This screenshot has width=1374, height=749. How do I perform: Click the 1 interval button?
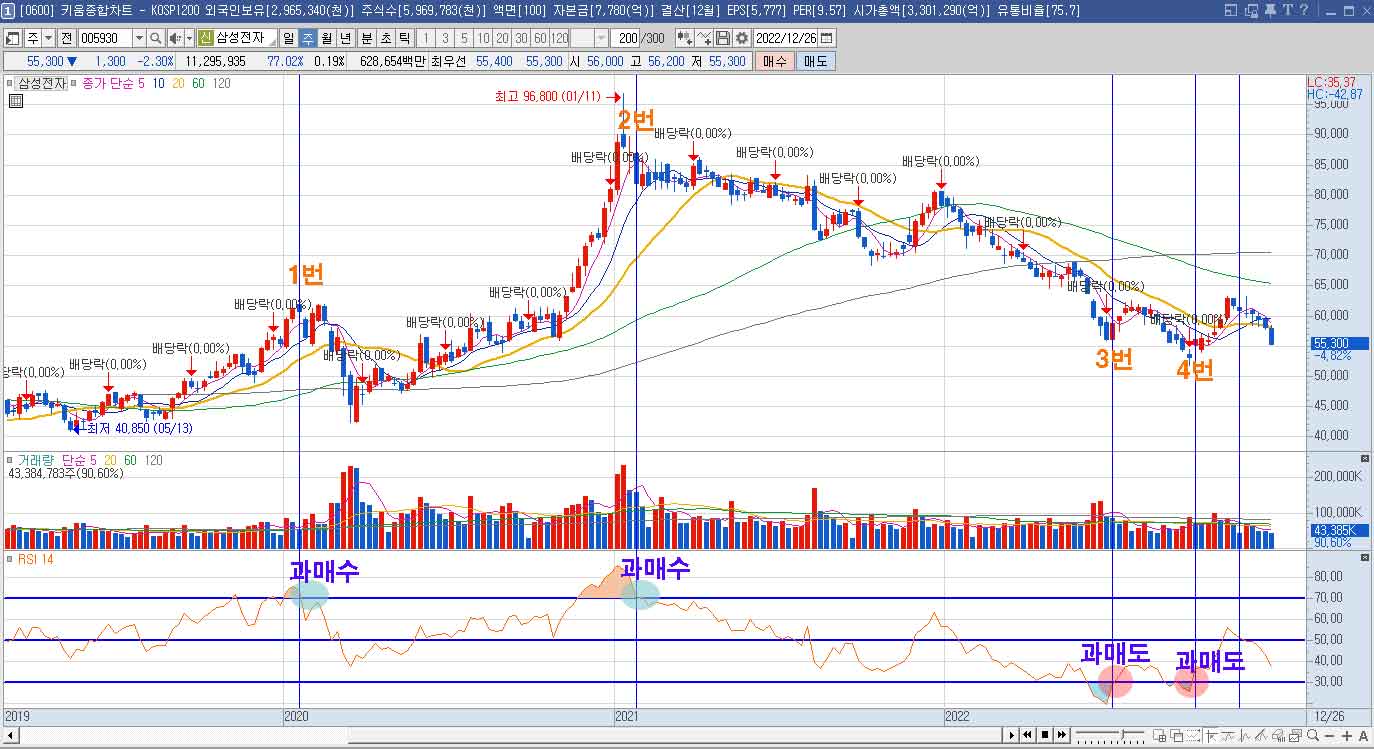coord(425,38)
